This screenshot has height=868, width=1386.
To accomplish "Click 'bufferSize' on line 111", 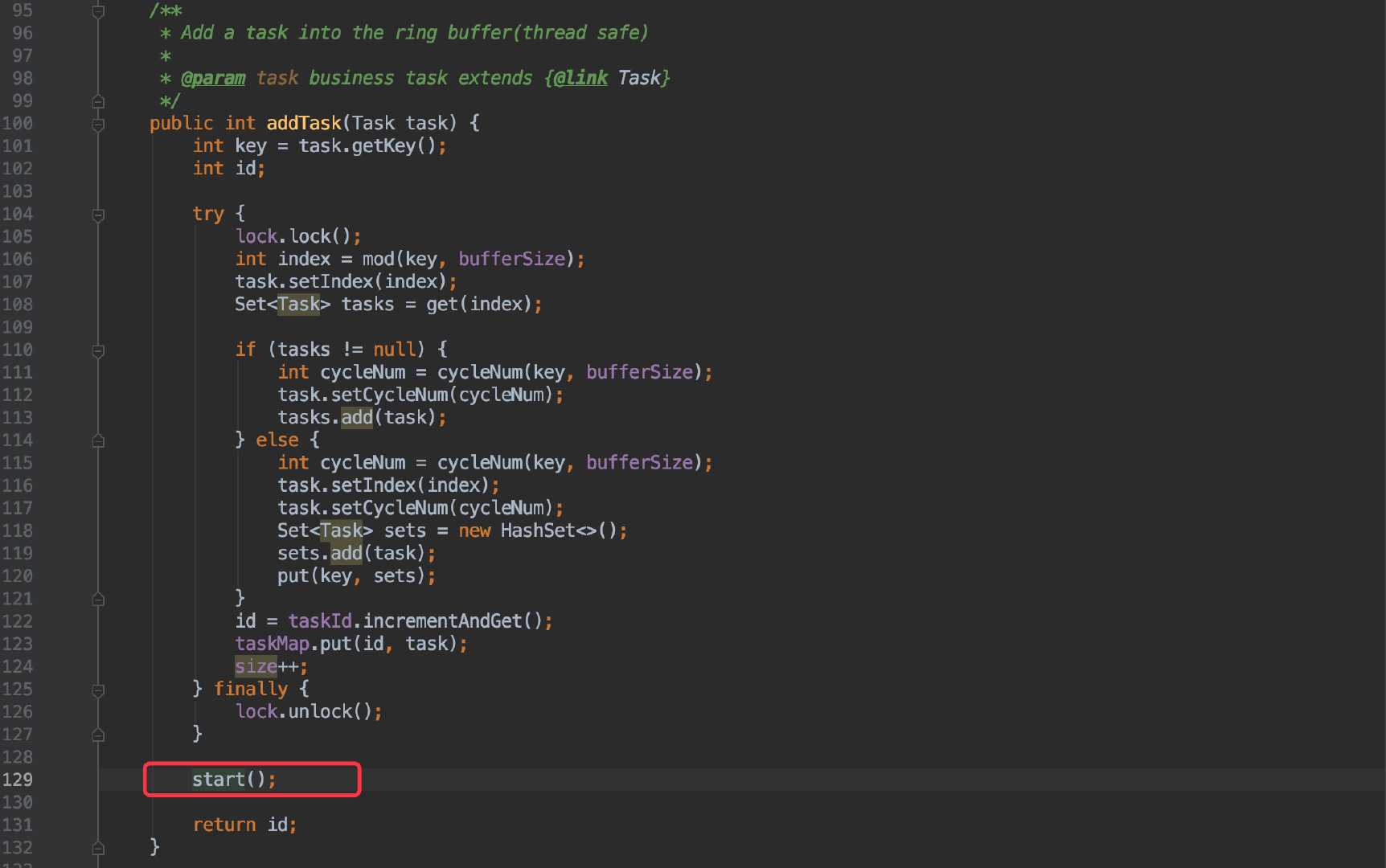I will (x=639, y=372).
